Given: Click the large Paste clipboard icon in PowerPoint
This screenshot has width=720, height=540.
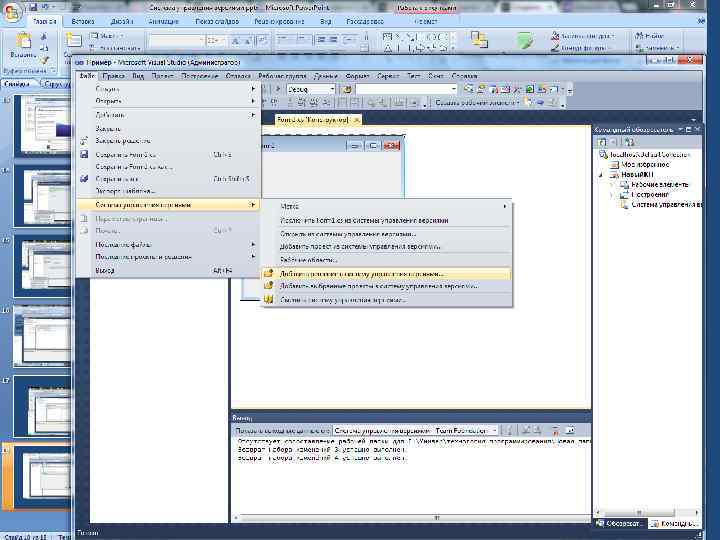Looking at the screenshot, I should point(23,41).
